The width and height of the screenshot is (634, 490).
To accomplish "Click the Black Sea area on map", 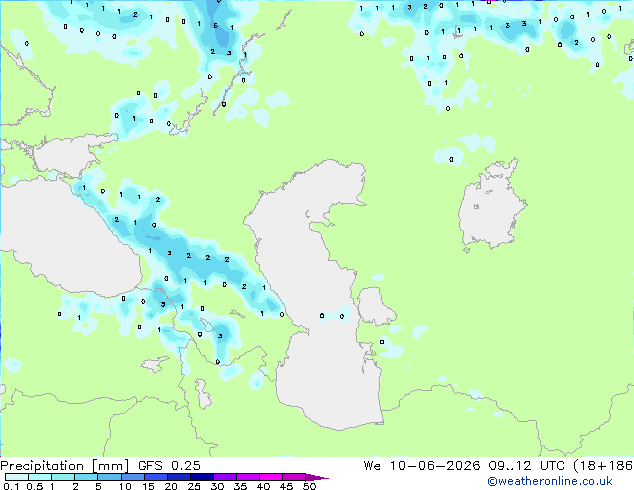I will (73, 239).
